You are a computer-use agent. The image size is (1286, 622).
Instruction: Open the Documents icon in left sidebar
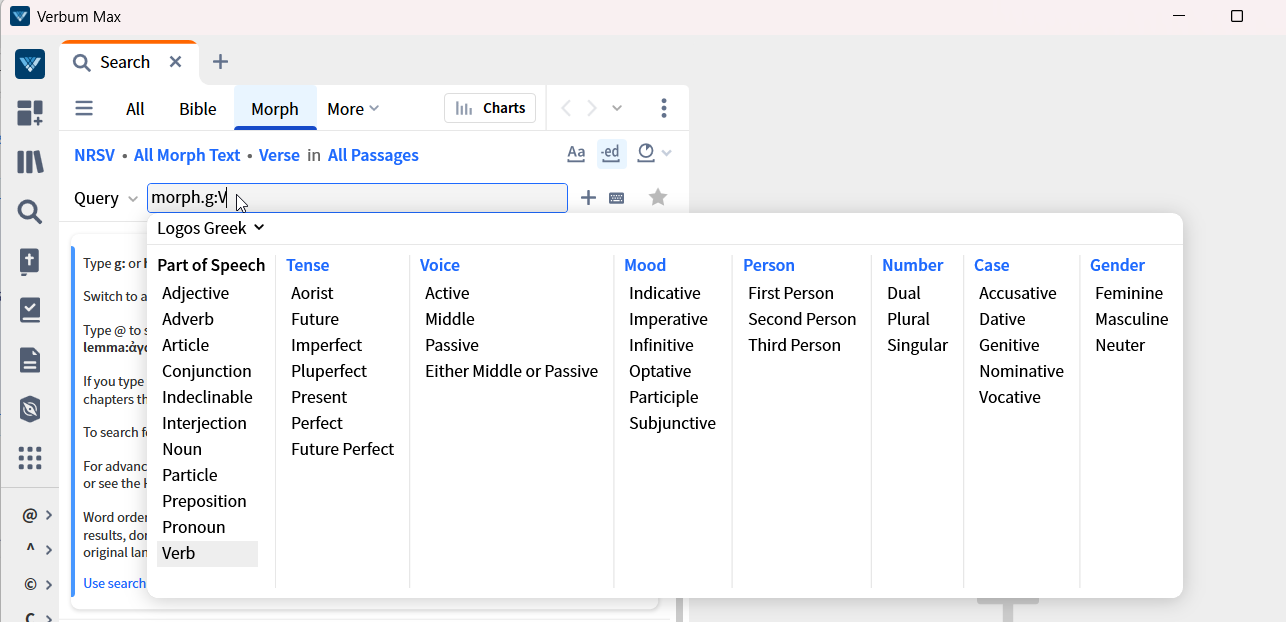(x=30, y=360)
